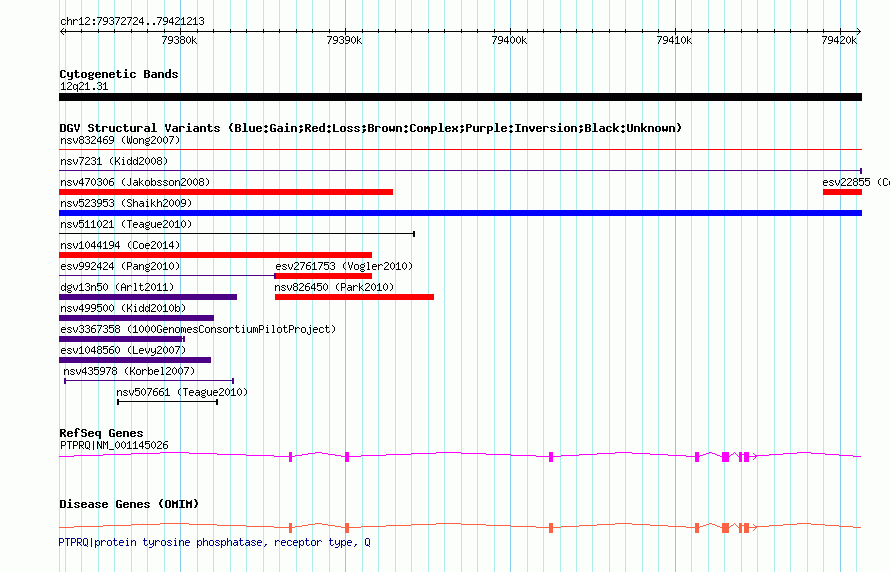The image size is (890, 572).
Task: Click the nsv435978 (Korbel2007) label
Action: 129,371
